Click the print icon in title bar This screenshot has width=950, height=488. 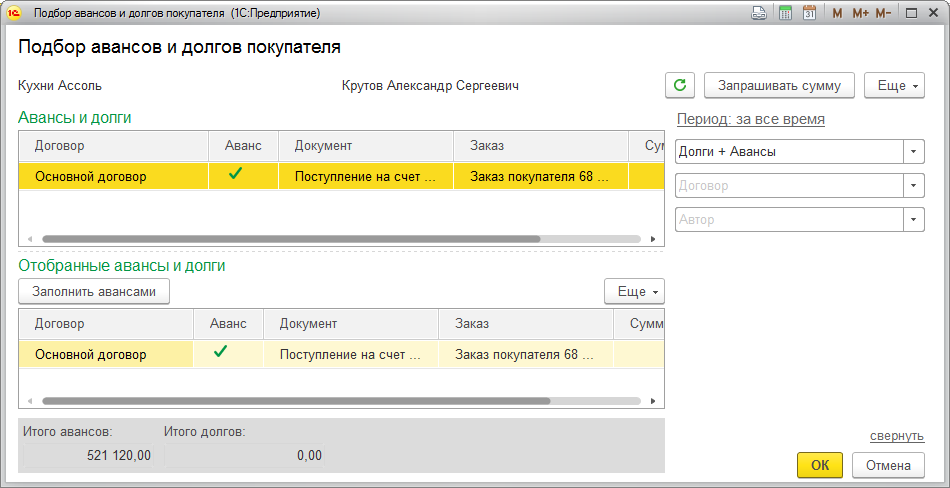pyautogui.click(x=759, y=14)
